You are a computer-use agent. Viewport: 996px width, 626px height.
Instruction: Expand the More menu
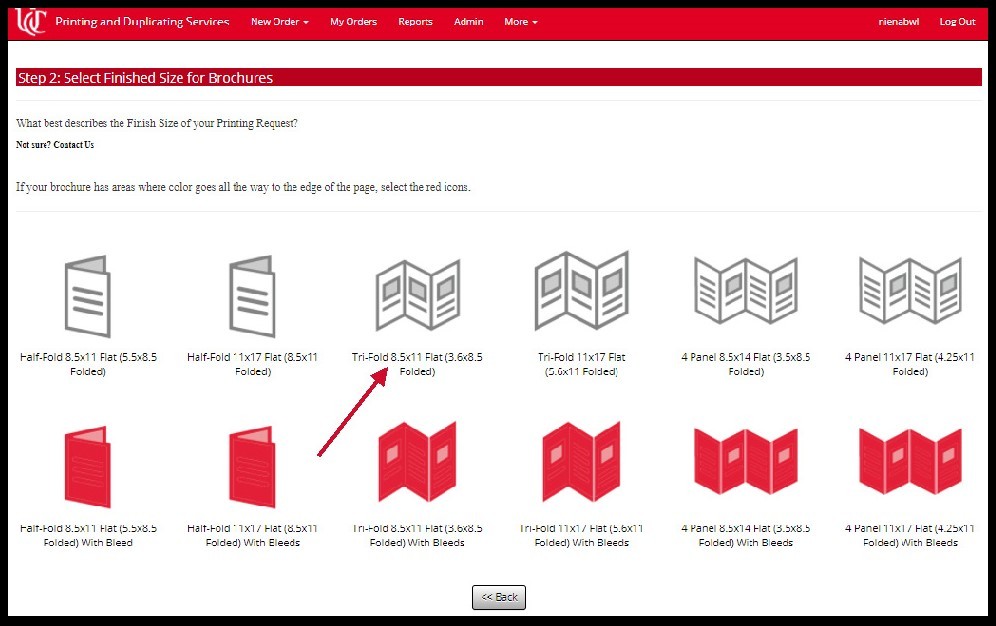(x=520, y=20)
